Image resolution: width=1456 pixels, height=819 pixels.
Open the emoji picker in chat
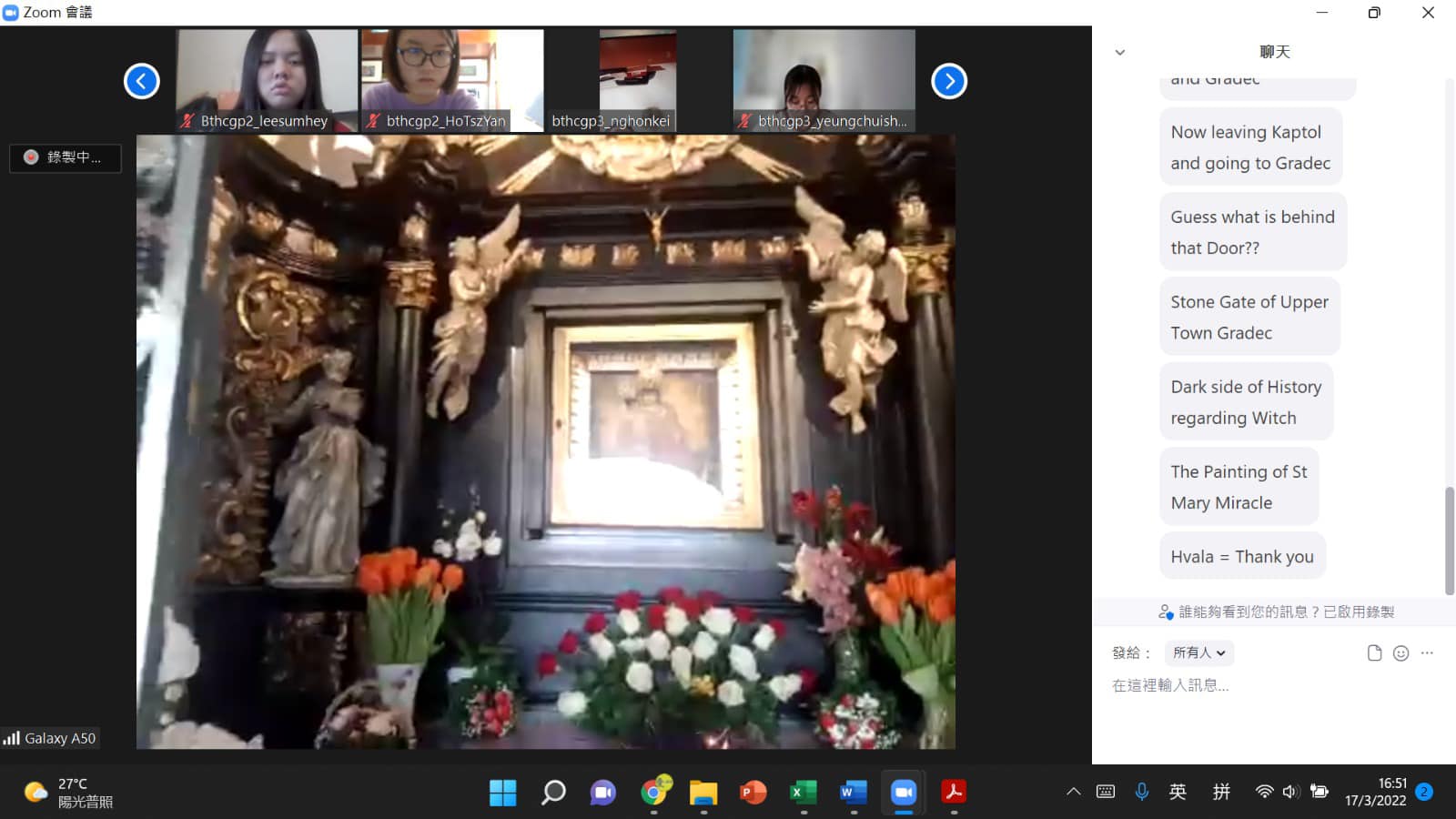(x=1400, y=652)
